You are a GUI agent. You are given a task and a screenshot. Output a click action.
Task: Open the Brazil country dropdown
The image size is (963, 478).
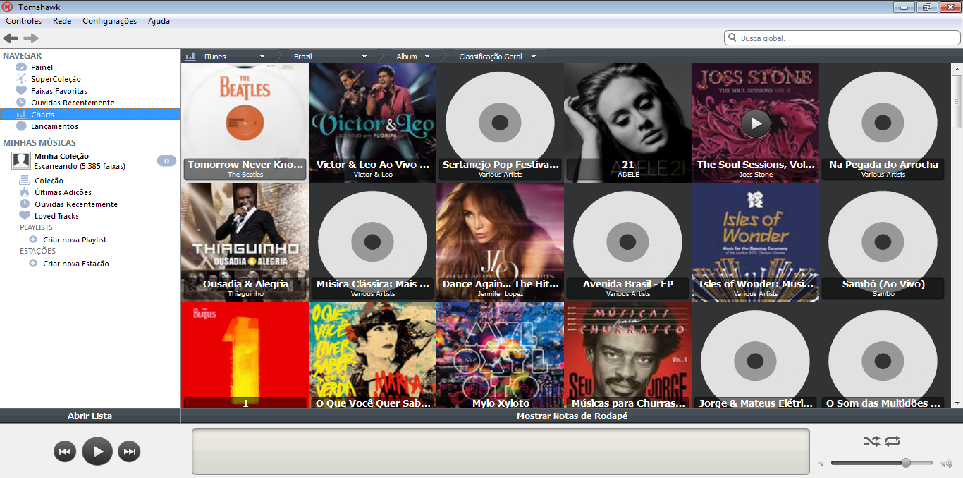coord(330,56)
